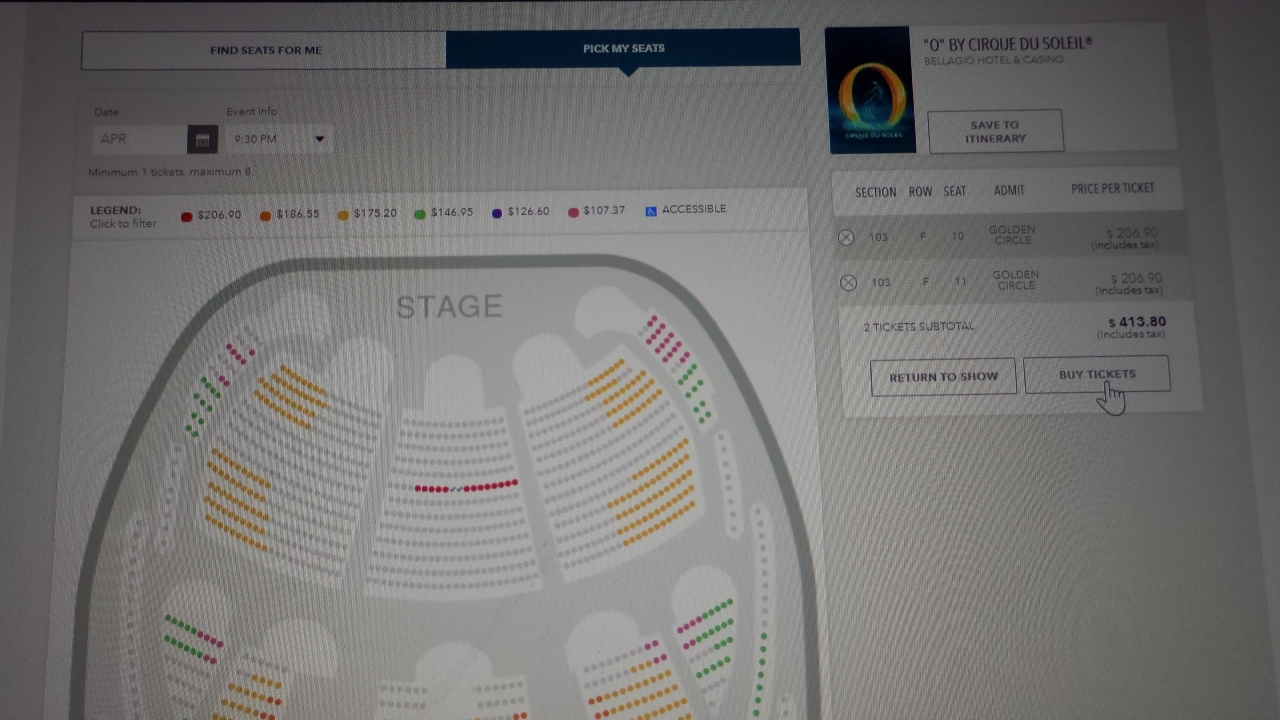Switch to Find Seats For Me tab
This screenshot has width=1280, height=720.
pyautogui.click(x=265, y=50)
